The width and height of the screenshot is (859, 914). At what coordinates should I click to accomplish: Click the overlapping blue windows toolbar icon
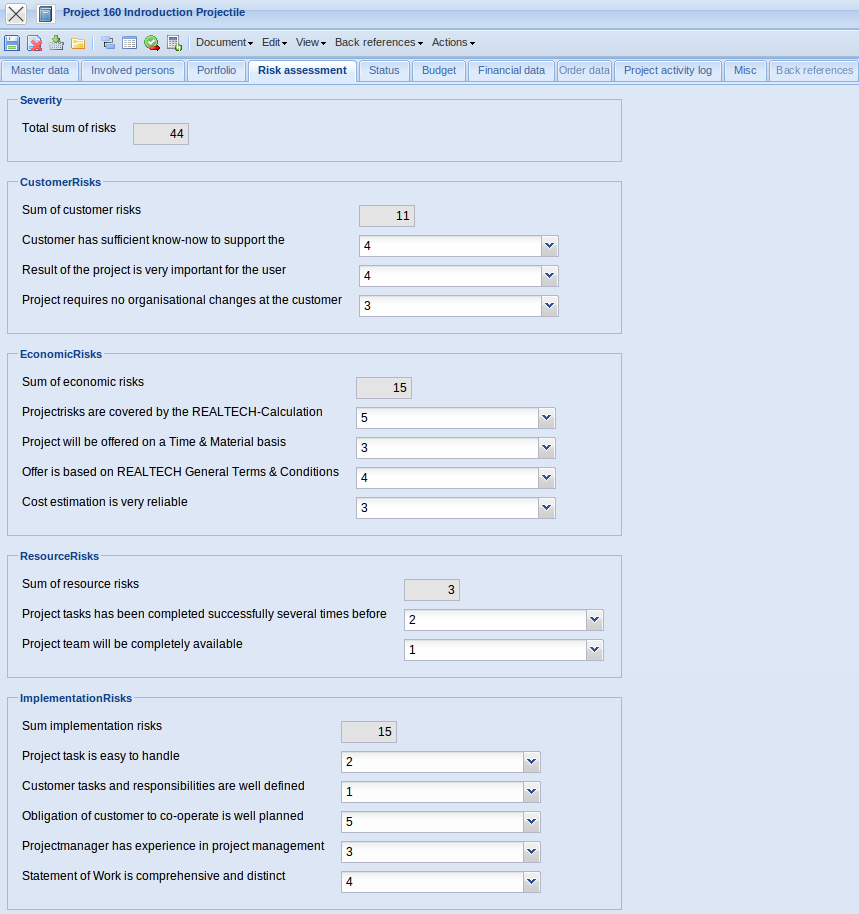point(108,43)
